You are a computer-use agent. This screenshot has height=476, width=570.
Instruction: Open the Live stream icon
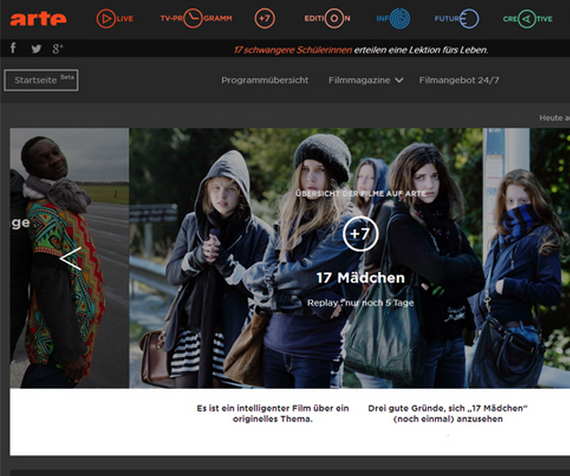106,19
